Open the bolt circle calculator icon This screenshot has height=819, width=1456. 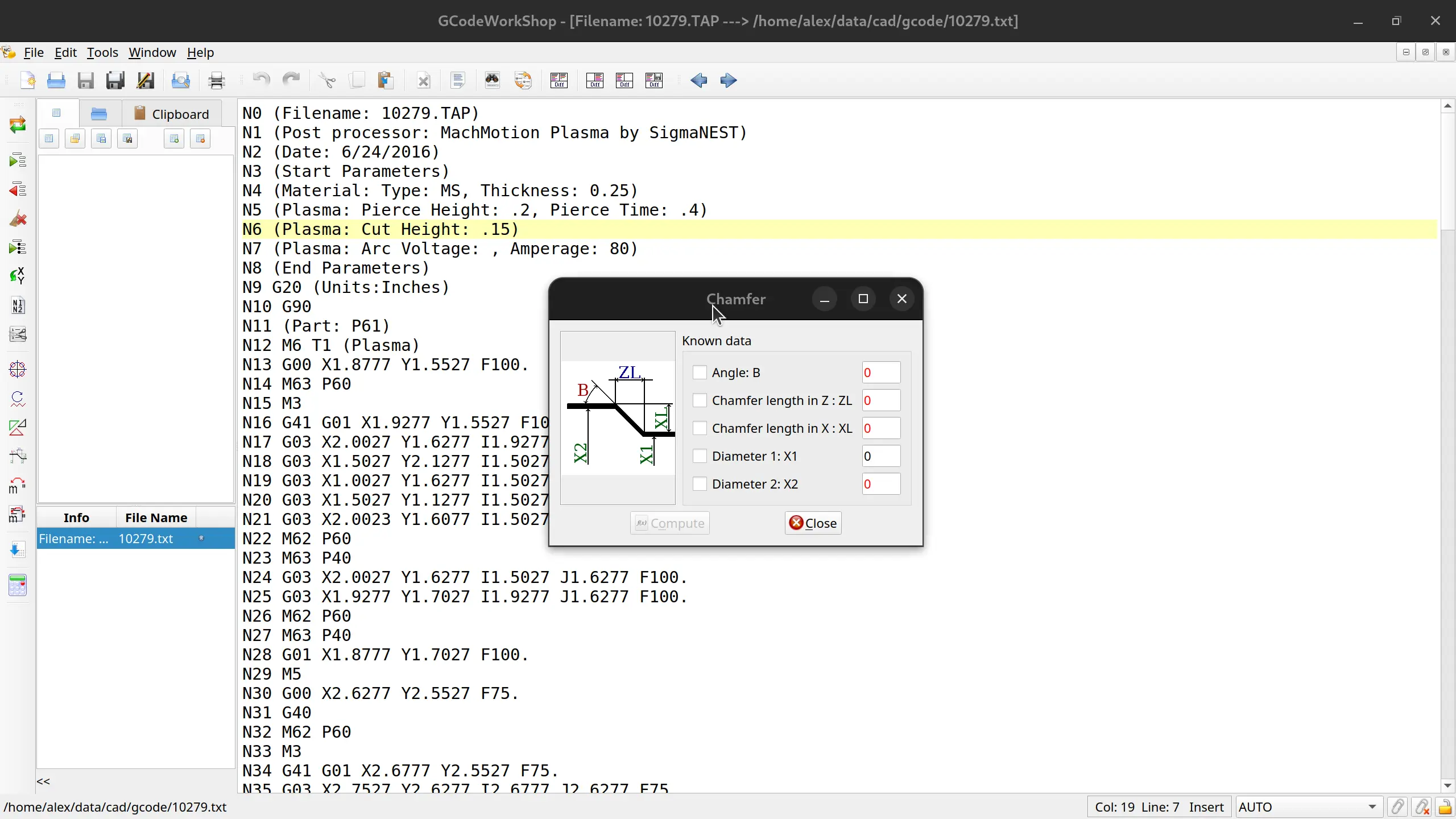(18, 370)
